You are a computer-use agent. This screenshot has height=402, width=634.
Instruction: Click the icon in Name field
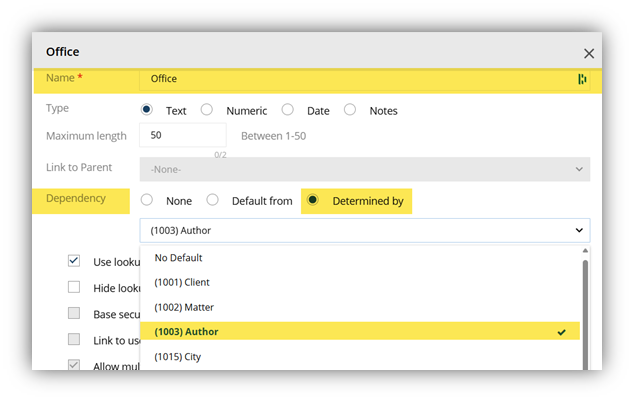point(582,79)
